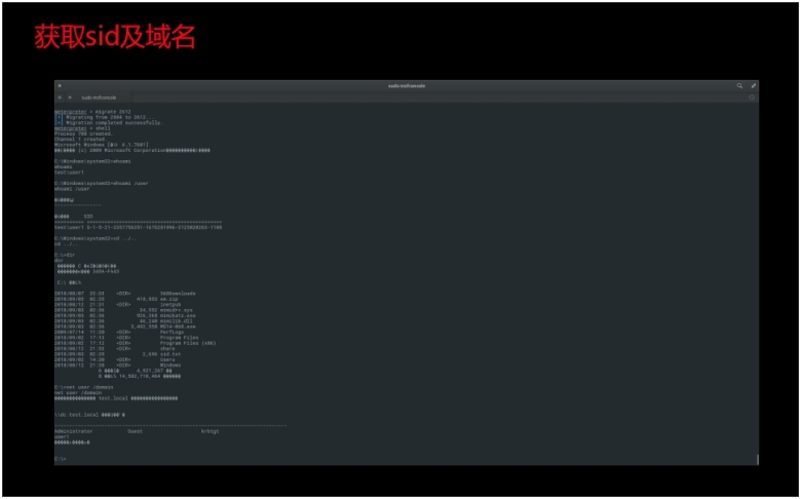
Task: Select the "sudo msfconsole" tab
Action: (x=99, y=97)
